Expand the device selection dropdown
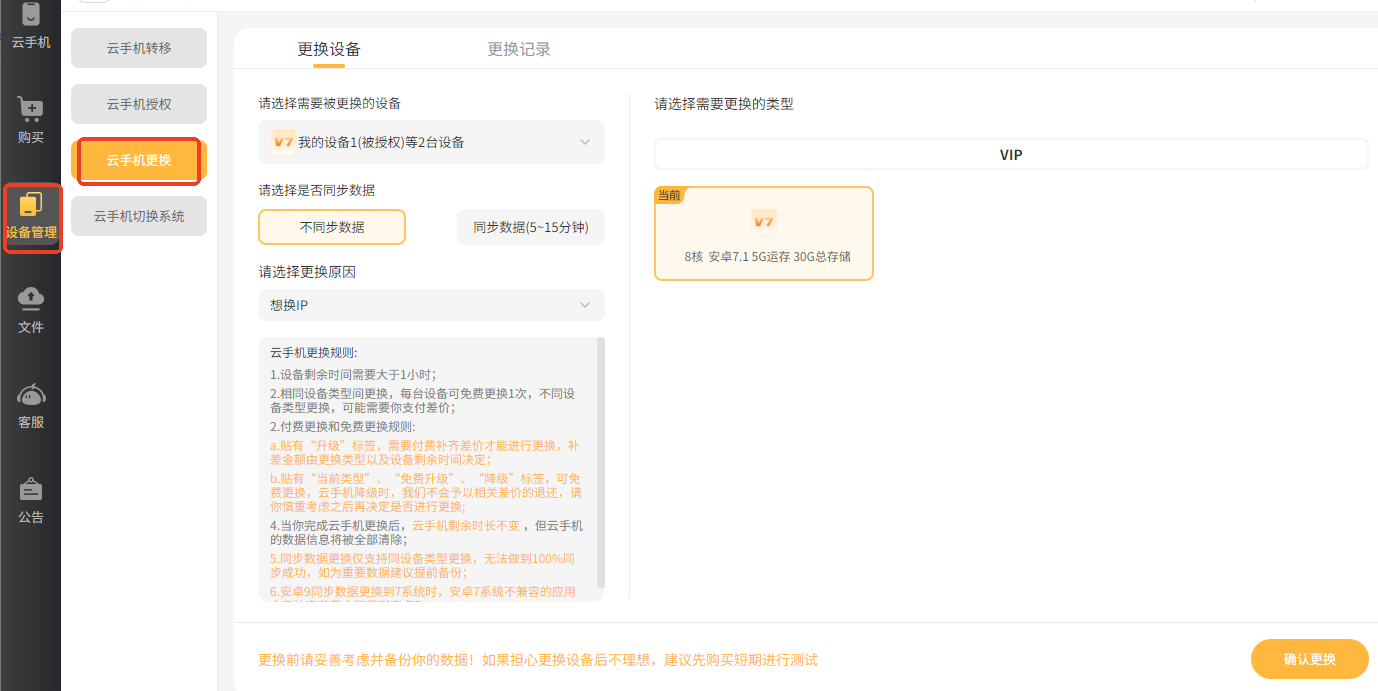Image resolution: width=1378 pixels, height=691 pixels. pyautogui.click(x=585, y=142)
